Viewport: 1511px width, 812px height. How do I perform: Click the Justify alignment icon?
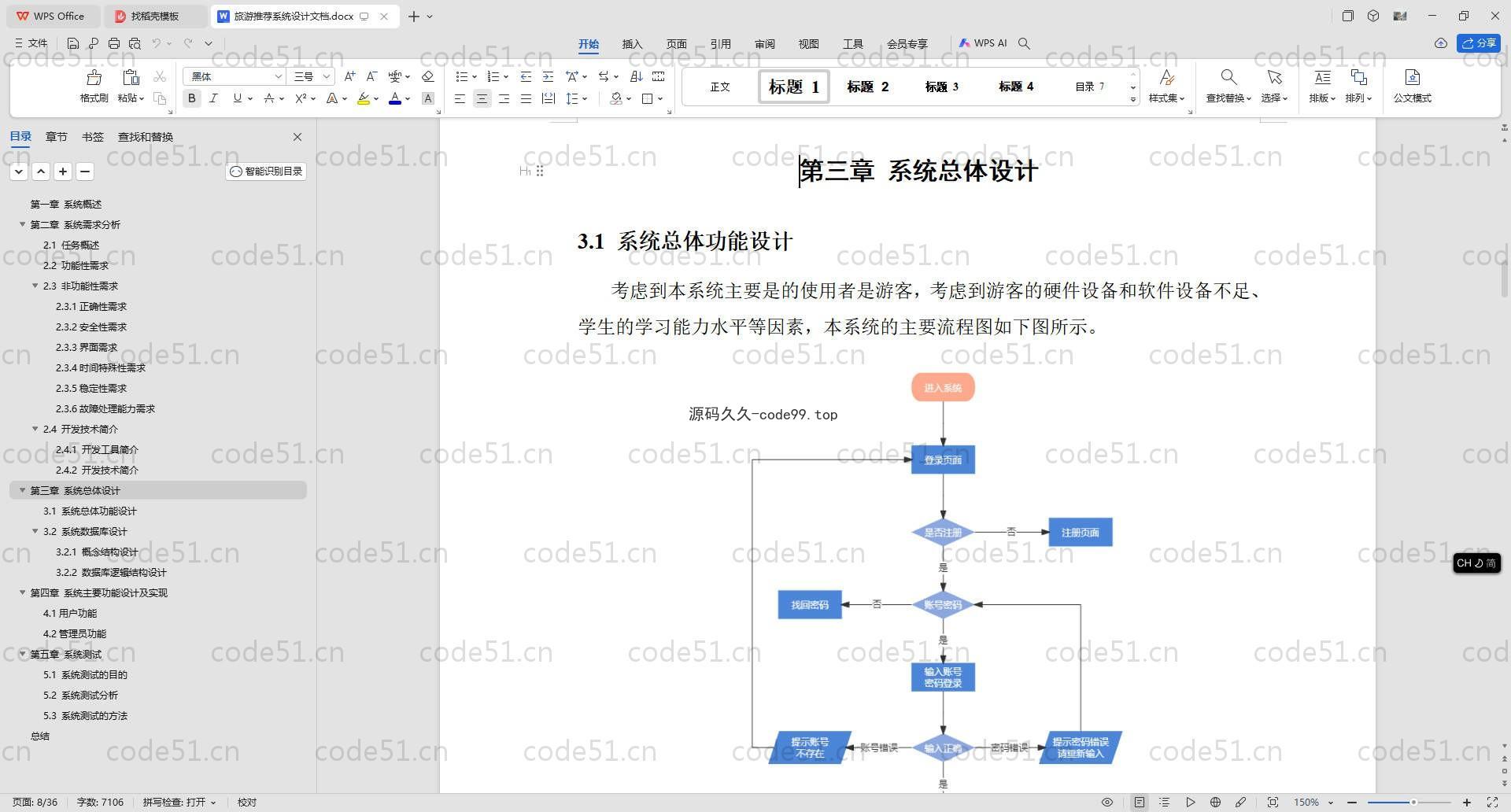[526, 98]
